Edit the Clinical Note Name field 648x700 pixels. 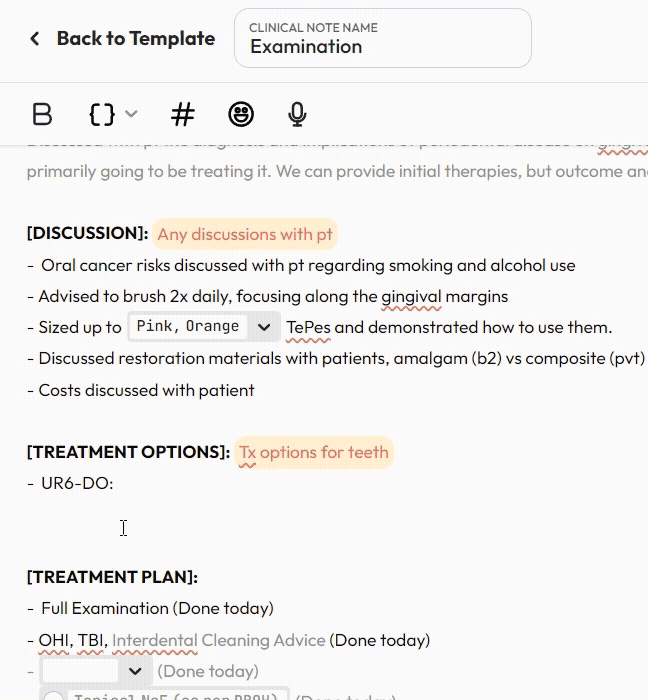(x=382, y=46)
